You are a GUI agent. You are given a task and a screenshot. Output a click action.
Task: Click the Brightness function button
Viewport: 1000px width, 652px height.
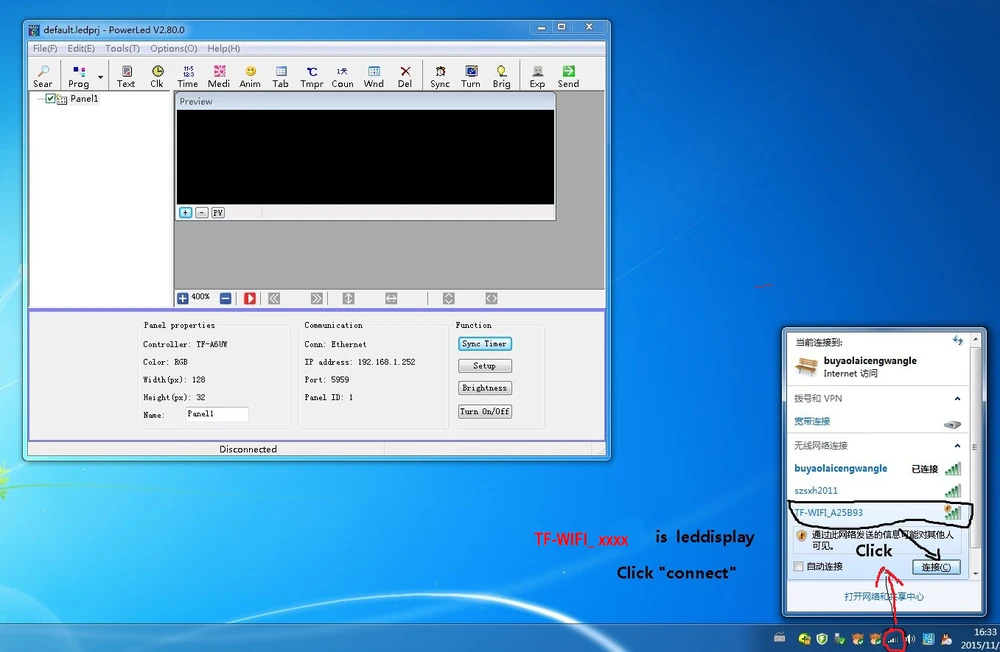tap(485, 388)
